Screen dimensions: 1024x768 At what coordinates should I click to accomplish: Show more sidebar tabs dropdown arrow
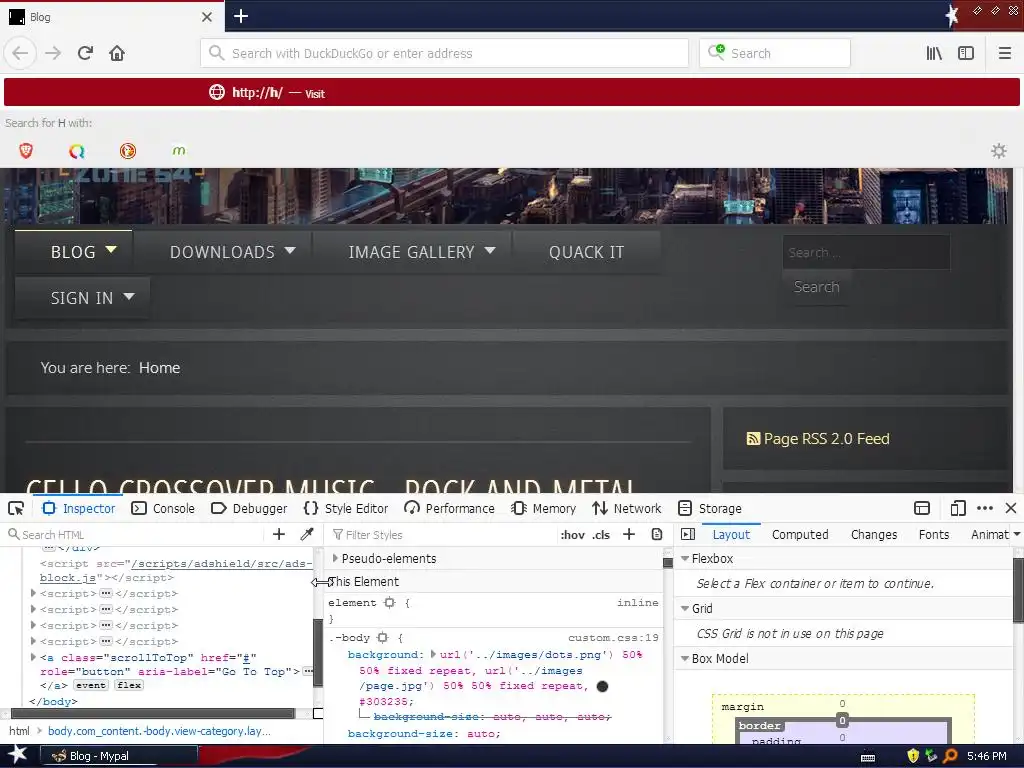pos(1016,534)
